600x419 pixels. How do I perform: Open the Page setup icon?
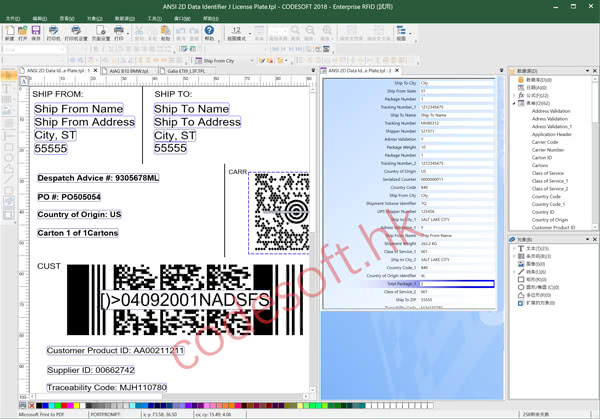(101, 31)
